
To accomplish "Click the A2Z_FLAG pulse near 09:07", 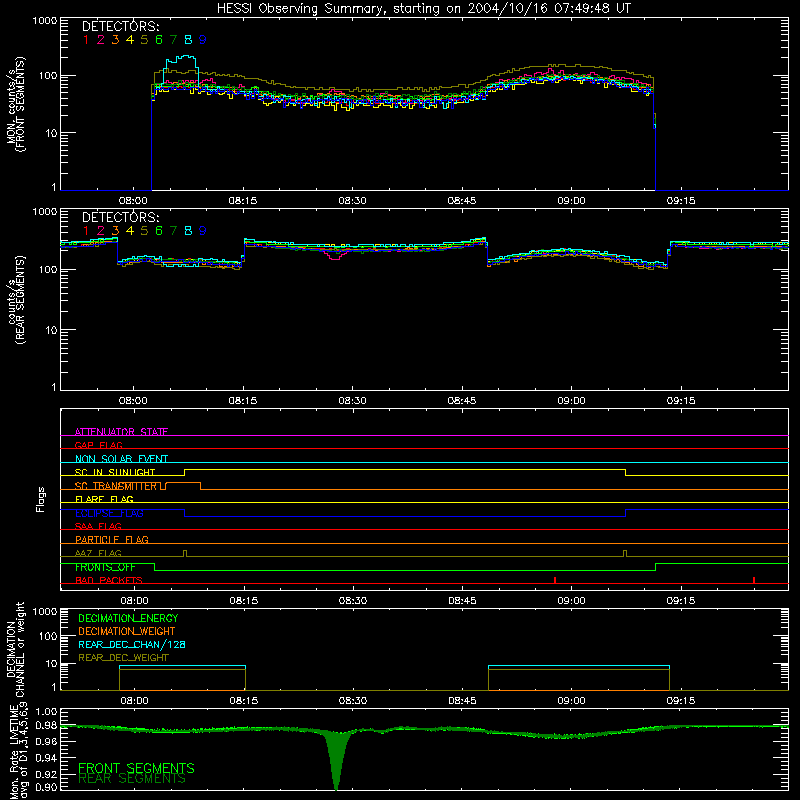I will click(x=625, y=553).
